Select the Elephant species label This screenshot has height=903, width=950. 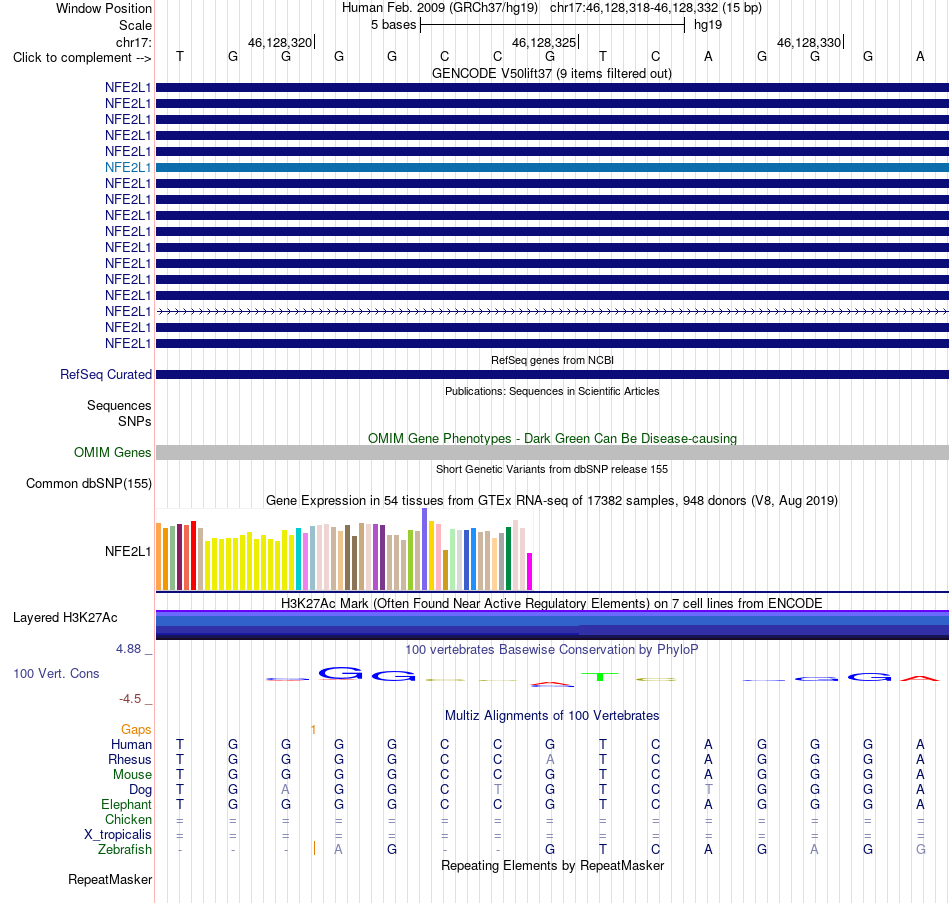(x=126, y=805)
